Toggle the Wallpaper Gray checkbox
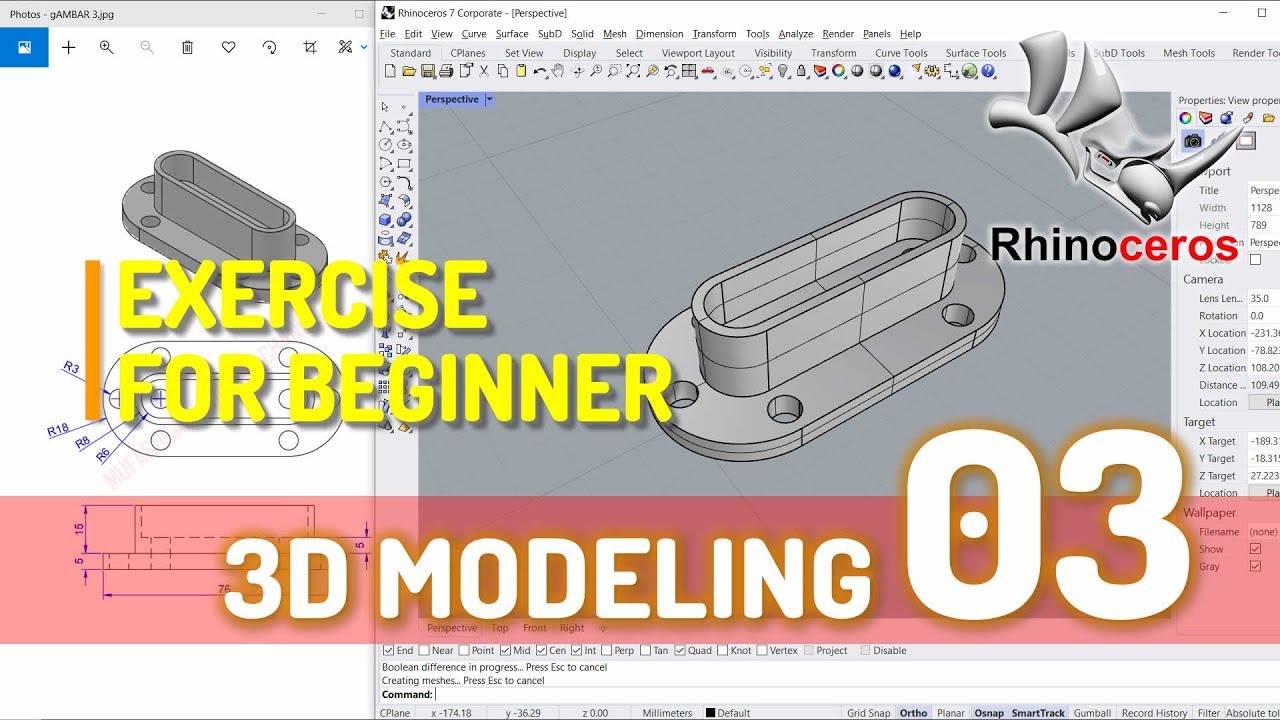This screenshot has width=1280, height=720. tap(1256, 567)
